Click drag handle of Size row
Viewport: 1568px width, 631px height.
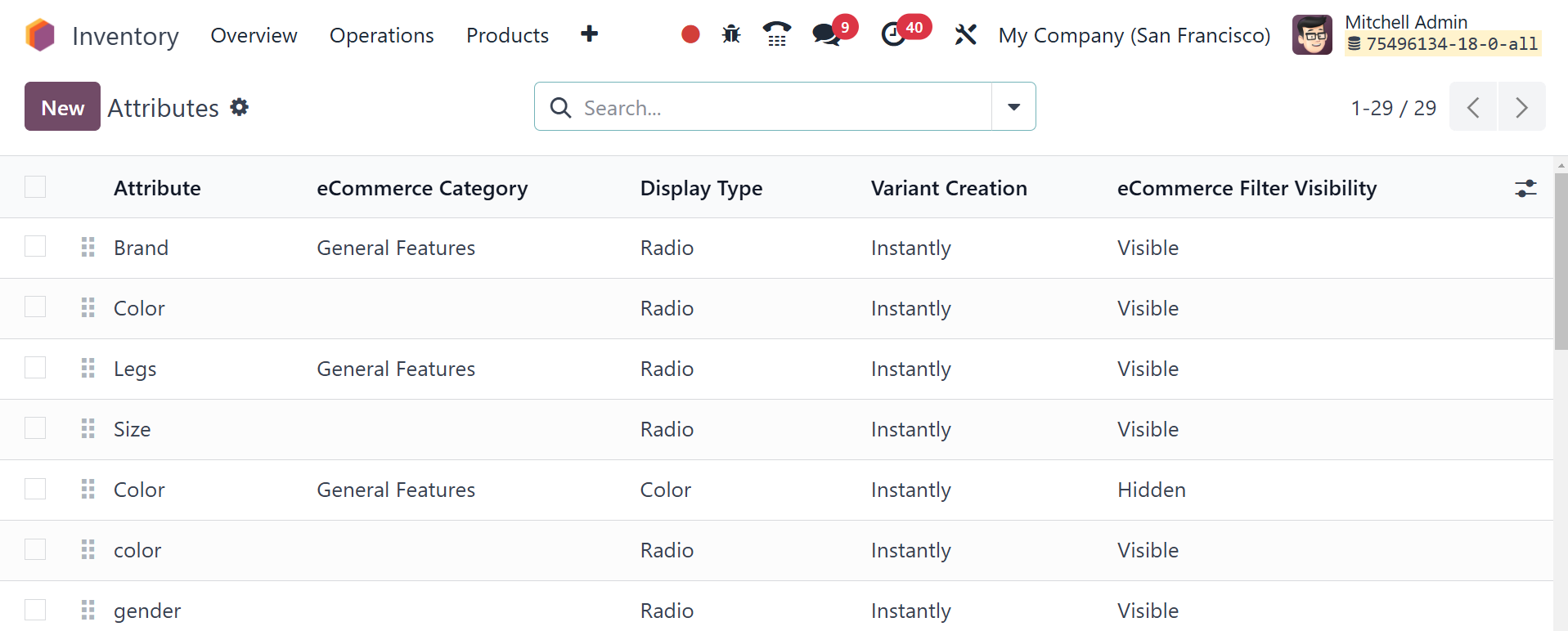pos(88,428)
